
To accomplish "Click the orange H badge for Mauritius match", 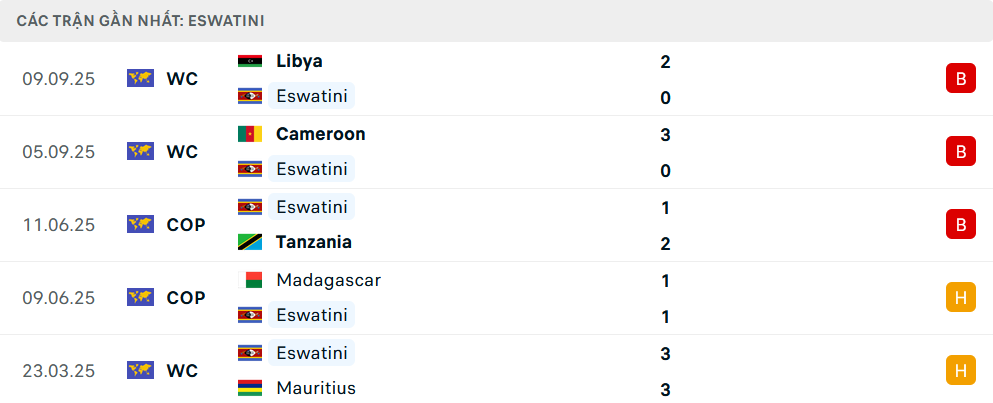I will [960, 370].
